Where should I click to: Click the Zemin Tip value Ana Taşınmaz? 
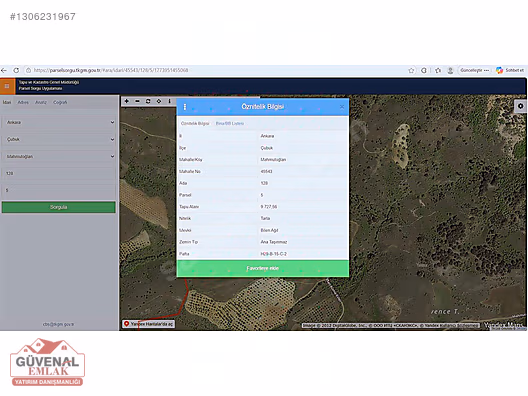click(274, 242)
